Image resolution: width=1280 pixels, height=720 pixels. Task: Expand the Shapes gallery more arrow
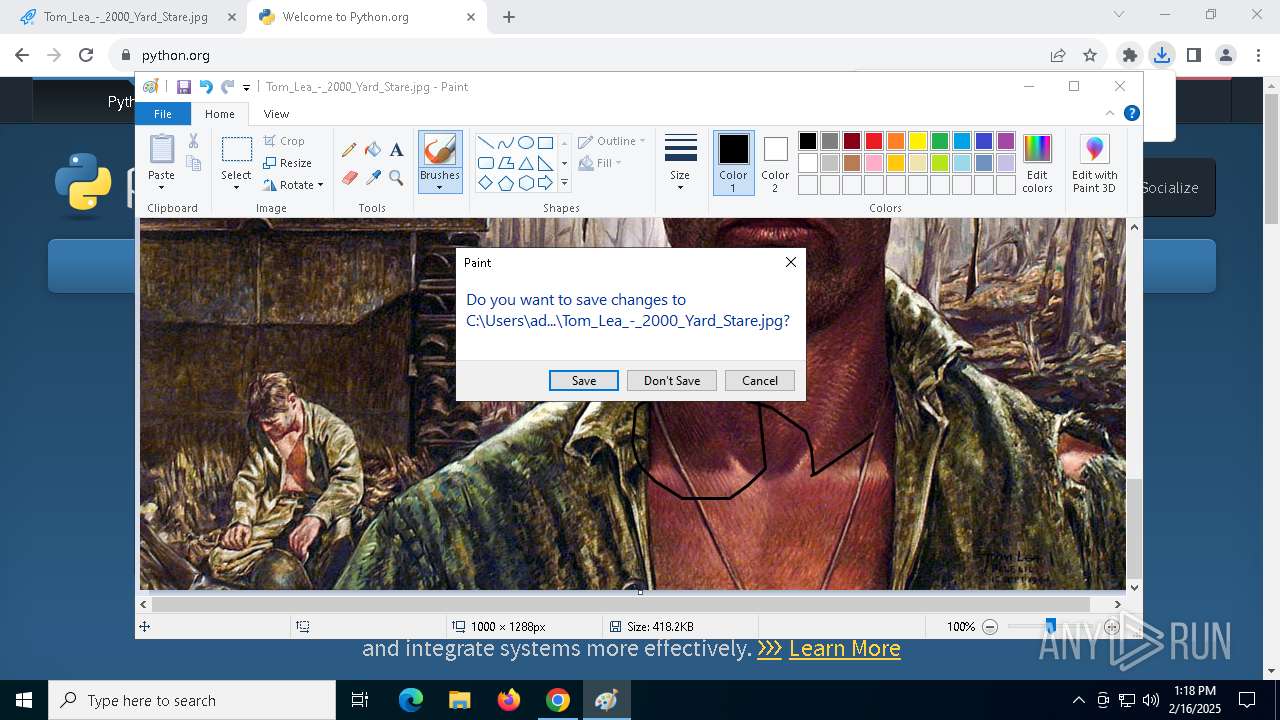click(564, 183)
